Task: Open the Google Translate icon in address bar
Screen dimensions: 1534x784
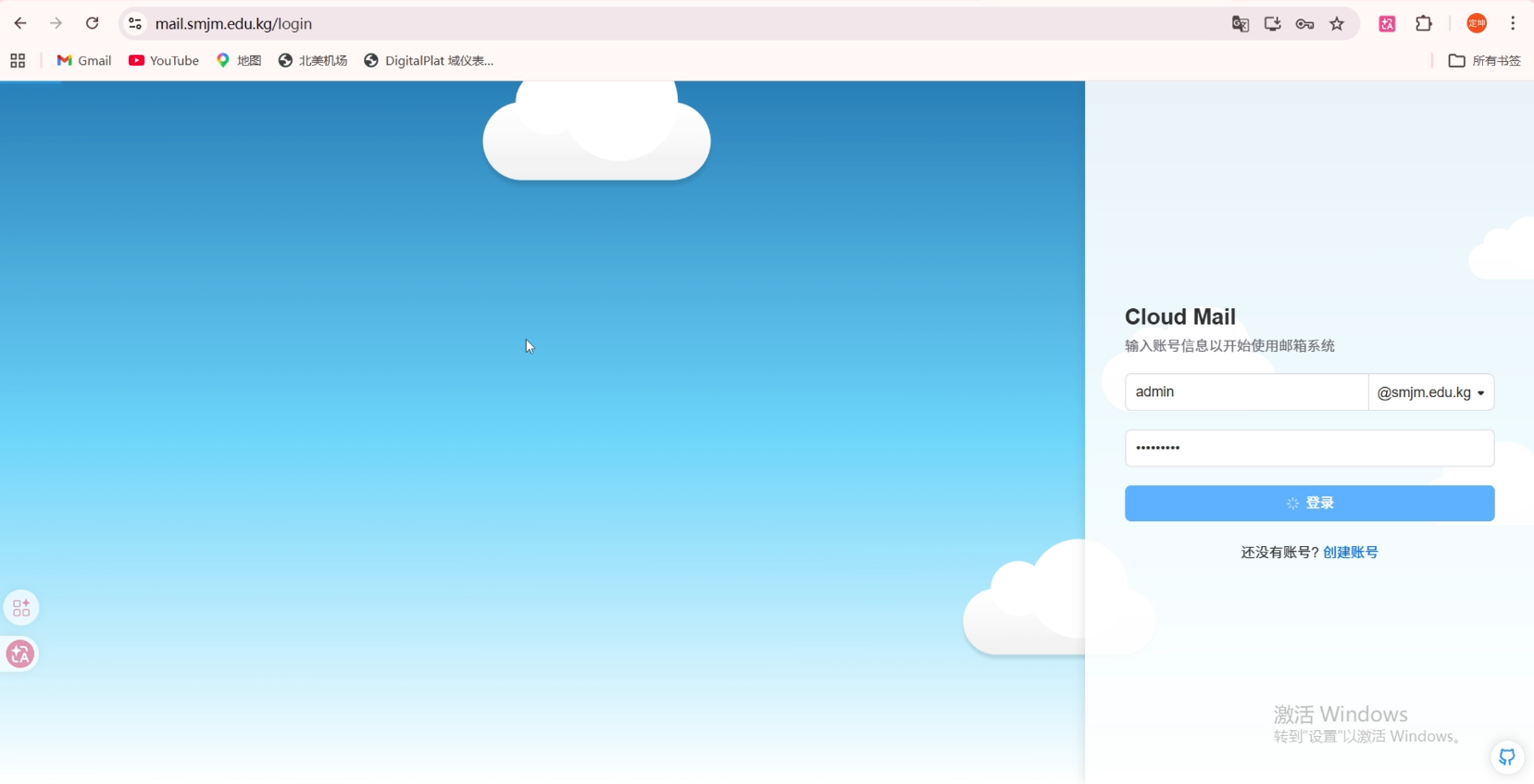Action: tap(1241, 24)
